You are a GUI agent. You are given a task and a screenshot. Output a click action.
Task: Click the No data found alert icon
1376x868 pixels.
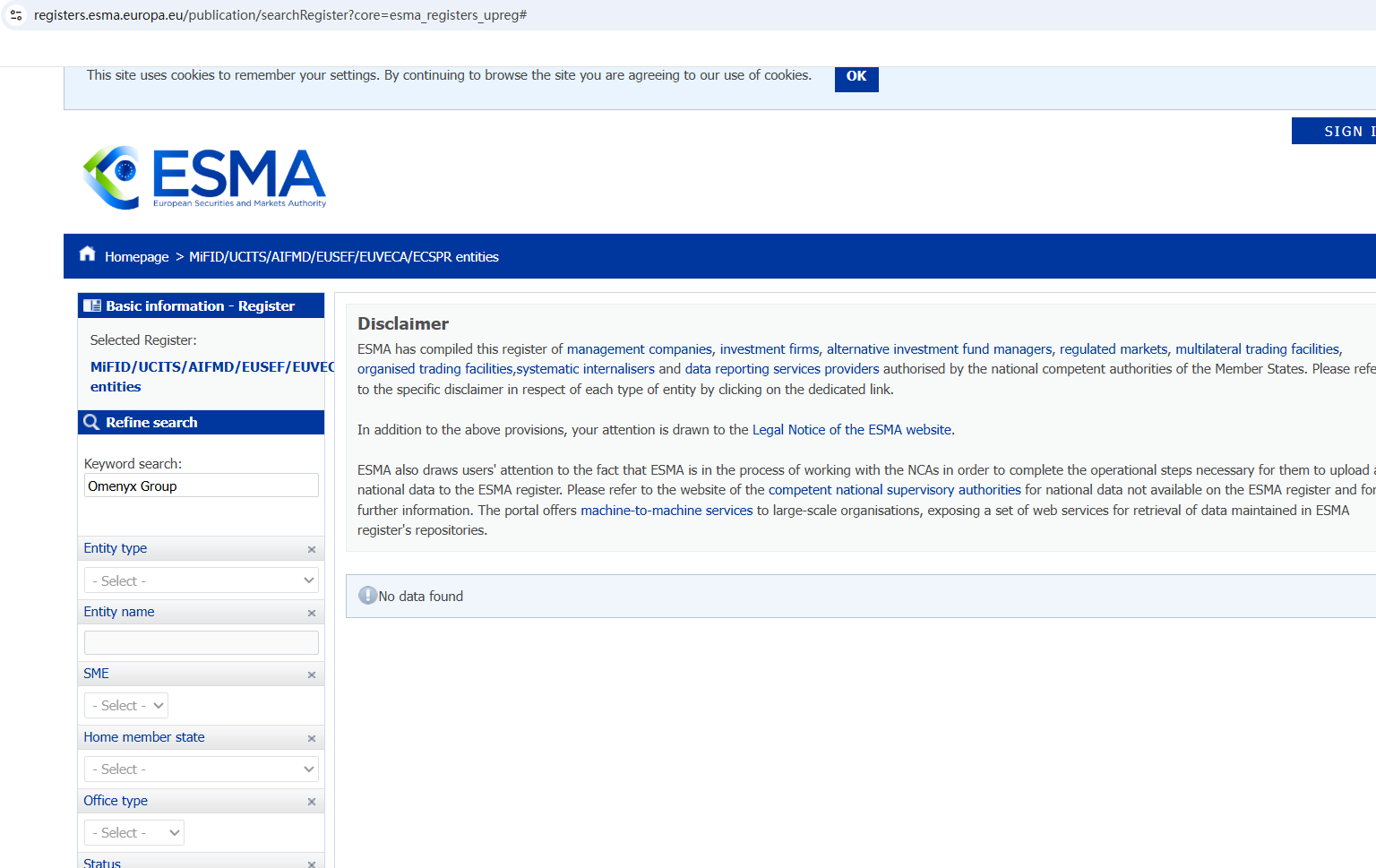pyautogui.click(x=367, y=596)
